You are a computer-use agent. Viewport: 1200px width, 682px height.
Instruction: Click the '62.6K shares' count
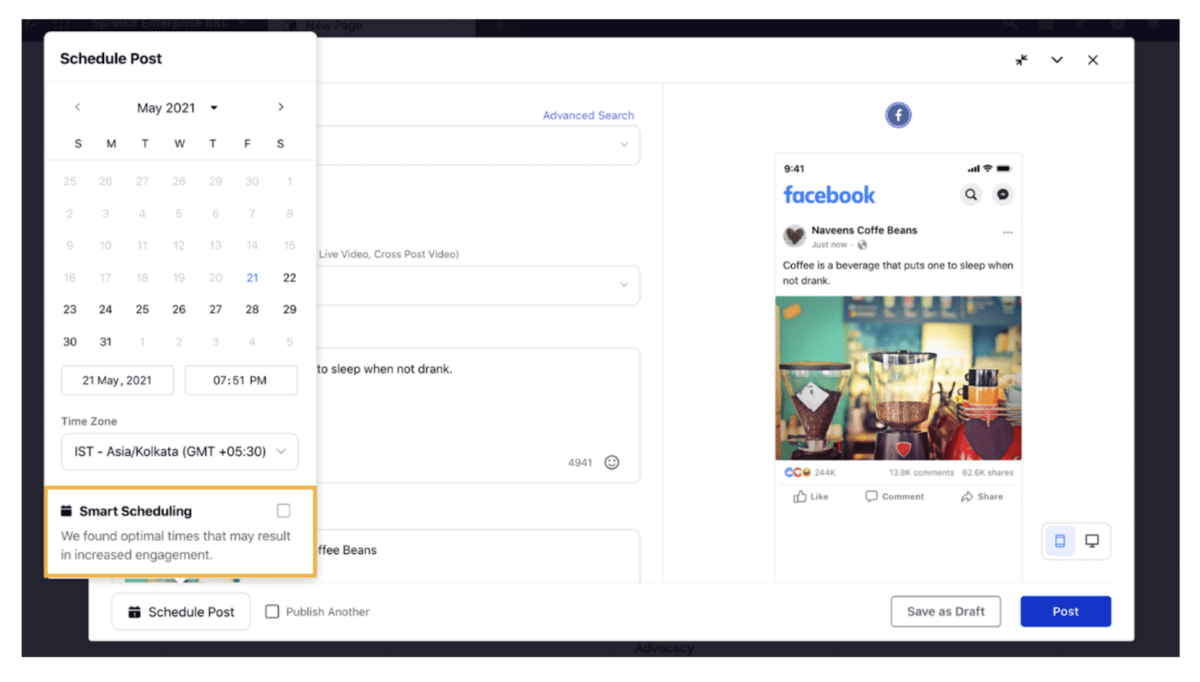988,472
